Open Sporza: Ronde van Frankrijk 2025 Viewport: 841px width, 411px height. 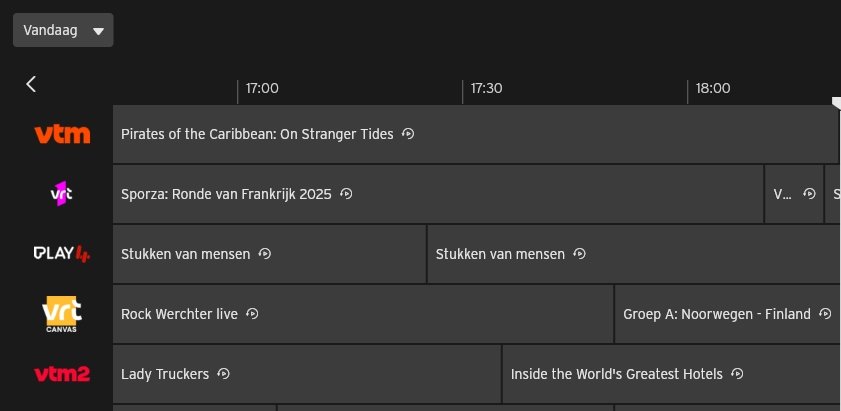tap(225, 194)
